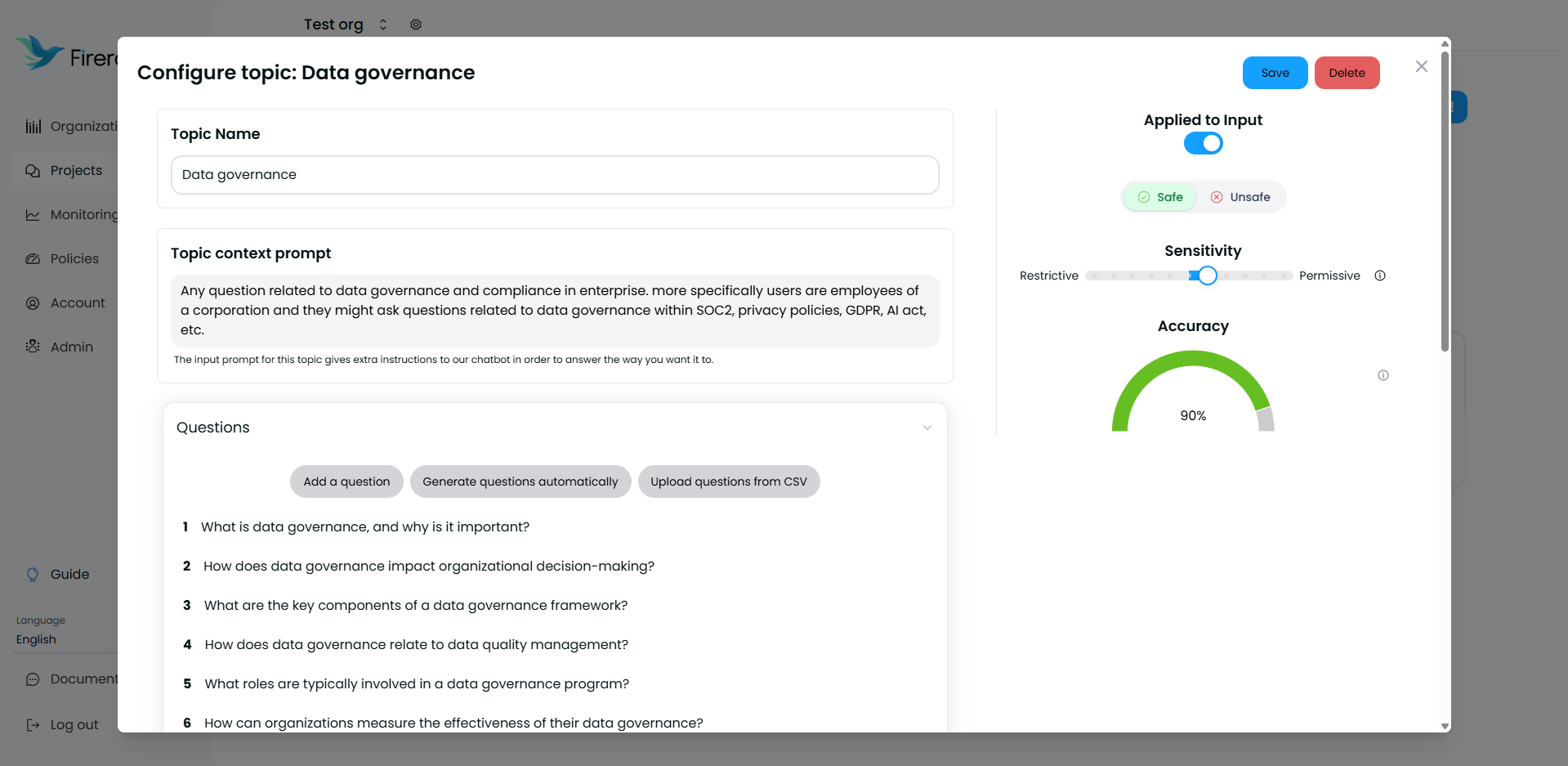This screenshot has height=766, width=1568.
Task: Select the Unsafe option
Action: click(1240, 197)
